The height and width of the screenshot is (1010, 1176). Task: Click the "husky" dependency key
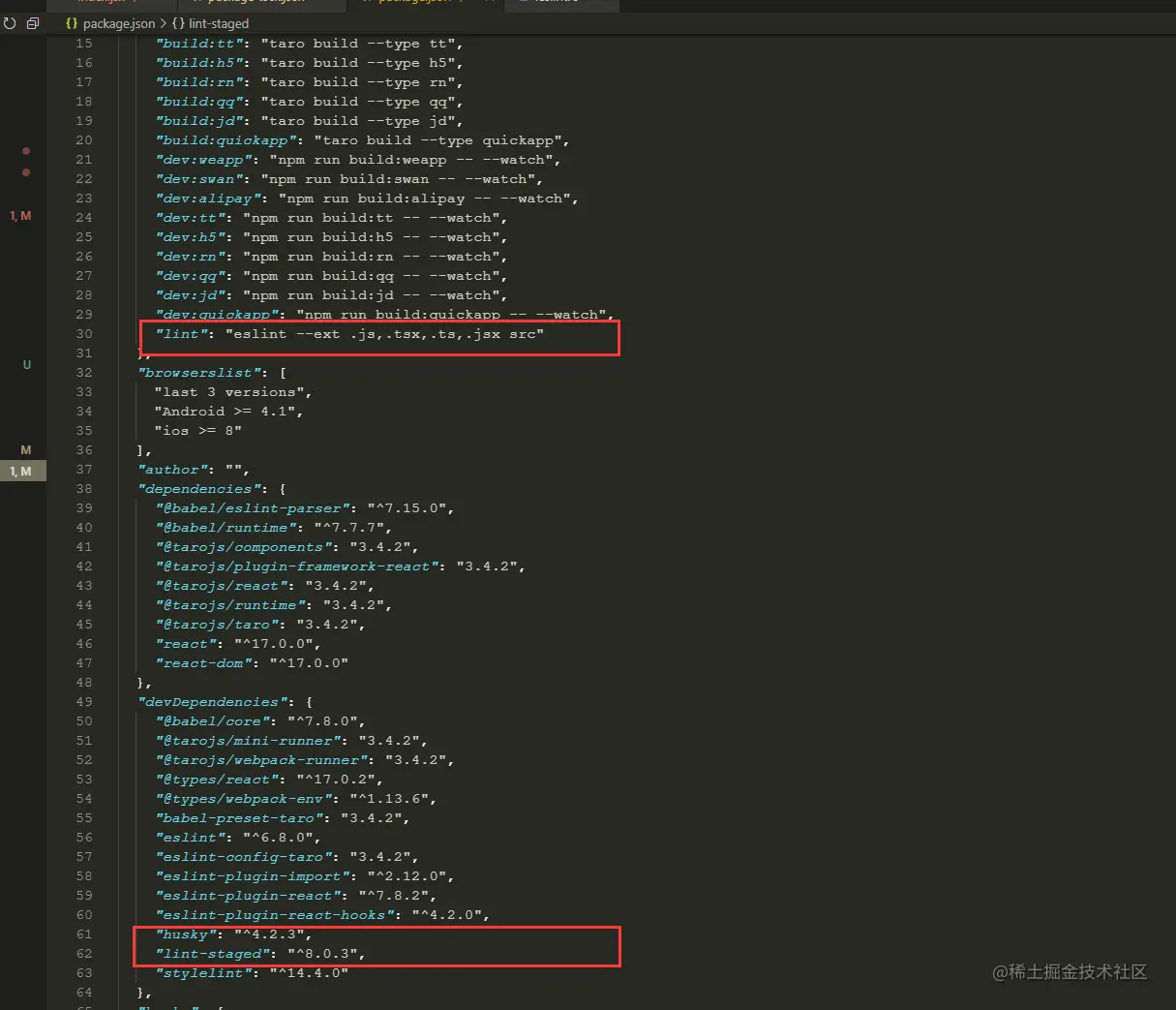(x=186, y=934)
